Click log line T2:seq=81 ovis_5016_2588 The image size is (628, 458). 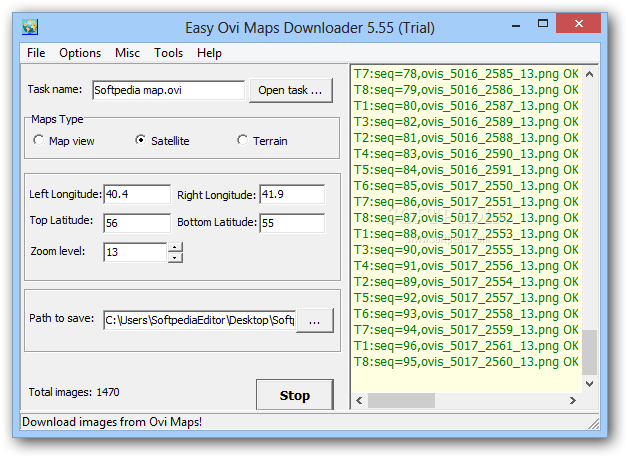(x=466, y=138)
